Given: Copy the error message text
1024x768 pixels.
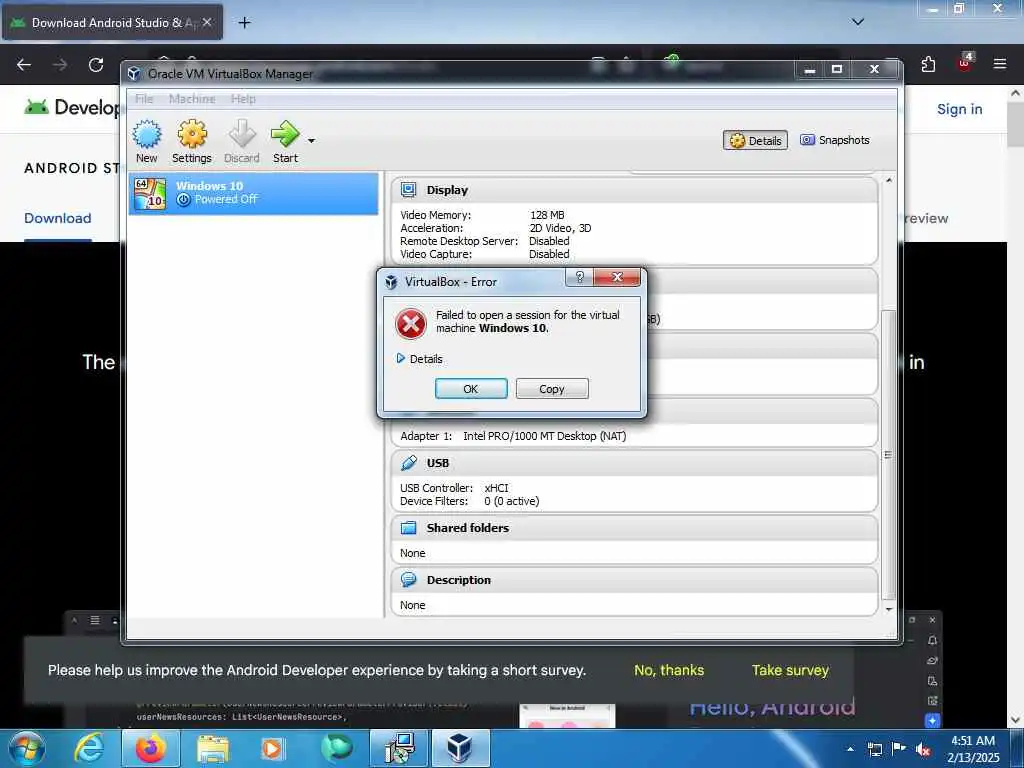Looking at the screenshot, I should point(552,389).
